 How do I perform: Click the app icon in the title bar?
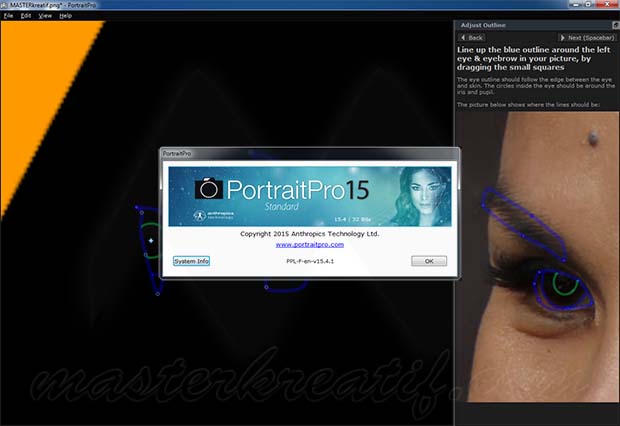tap(4, 5)
